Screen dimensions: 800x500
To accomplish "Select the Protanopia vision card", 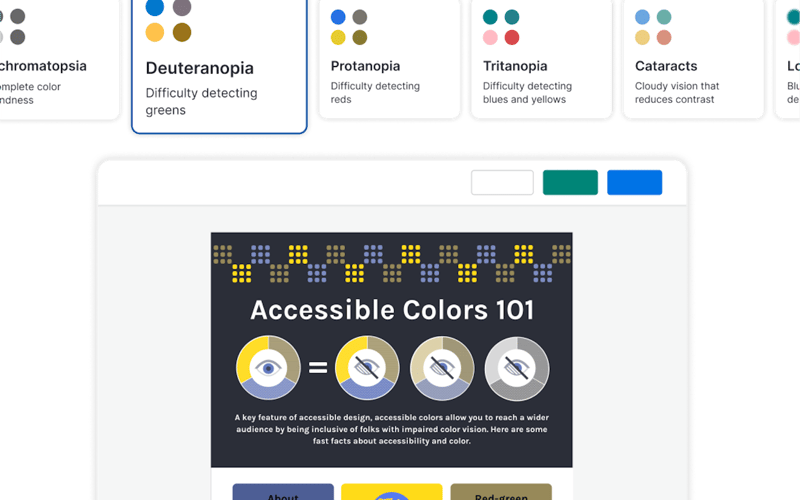I will (x=389, y=59).
